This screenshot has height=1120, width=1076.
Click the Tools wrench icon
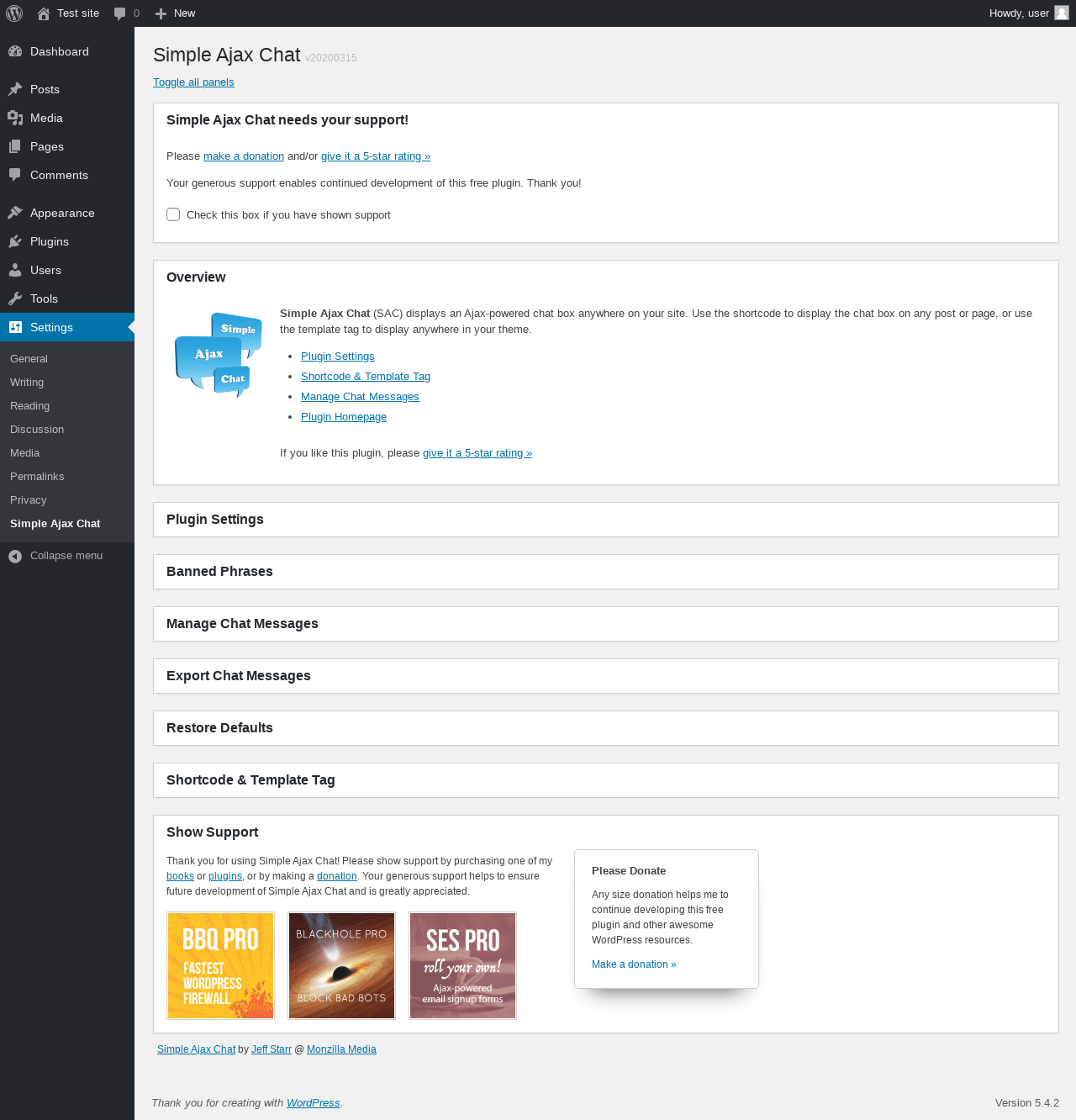[x=15, y=298]
